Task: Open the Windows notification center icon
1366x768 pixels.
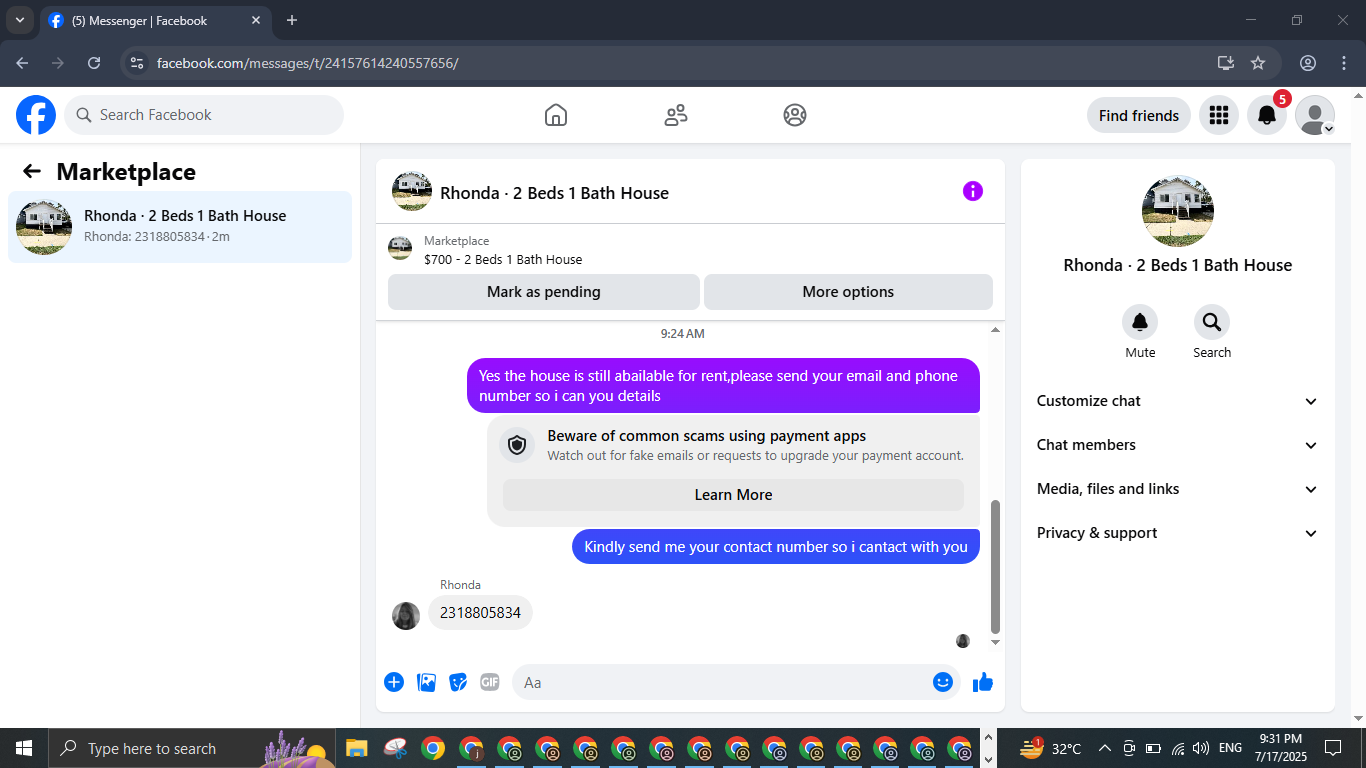Action: pyautogui.click(x=1333, y=748)
